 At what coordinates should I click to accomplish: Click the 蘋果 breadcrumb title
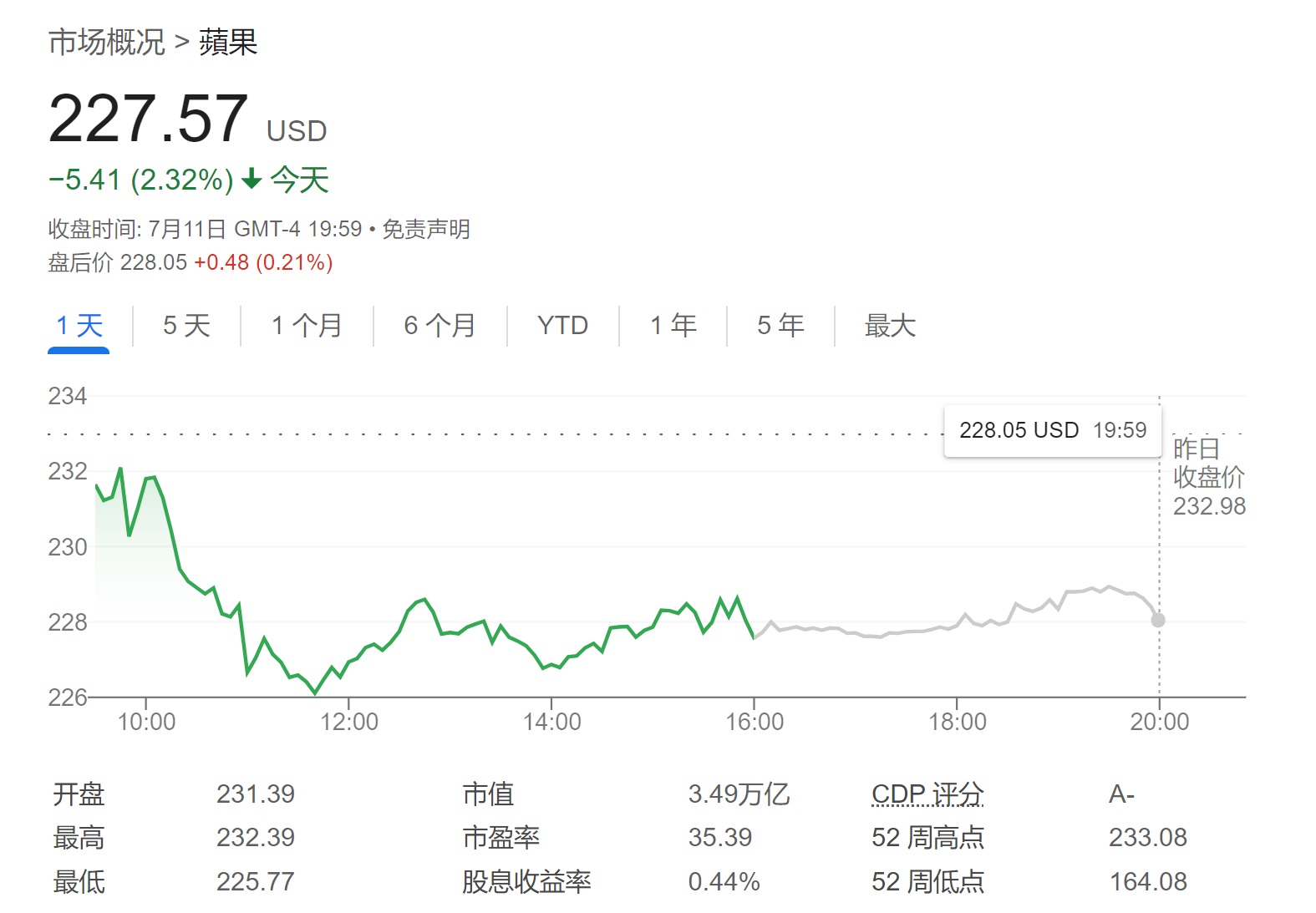[x=228, y=42]
